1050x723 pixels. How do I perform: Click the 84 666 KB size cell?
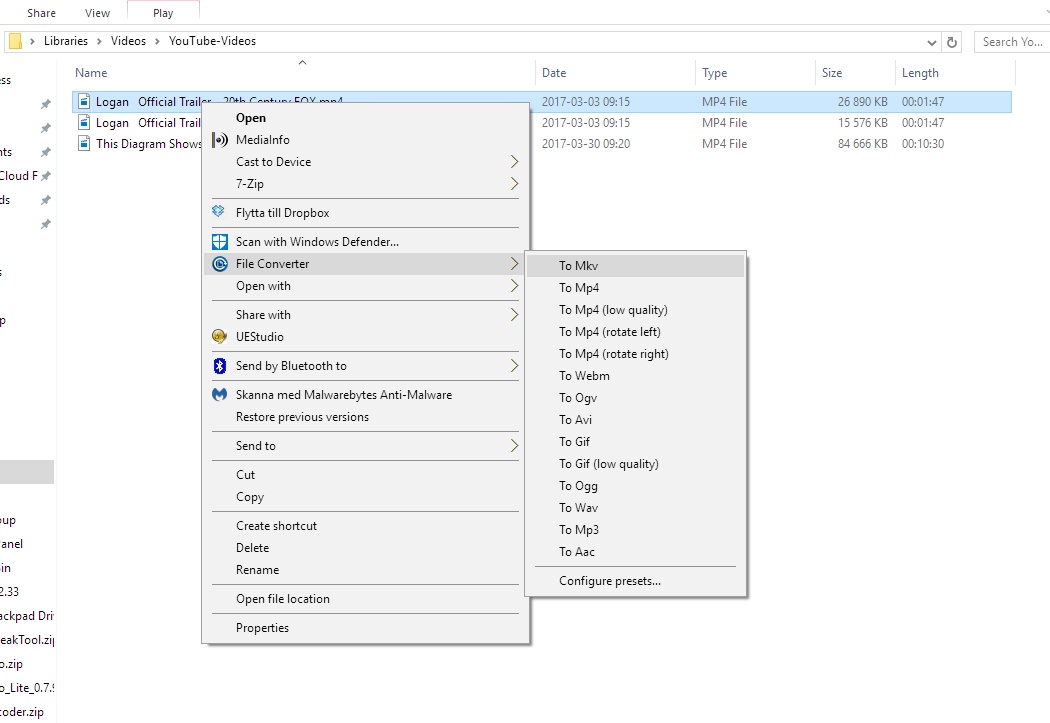(x=862, y=143)
